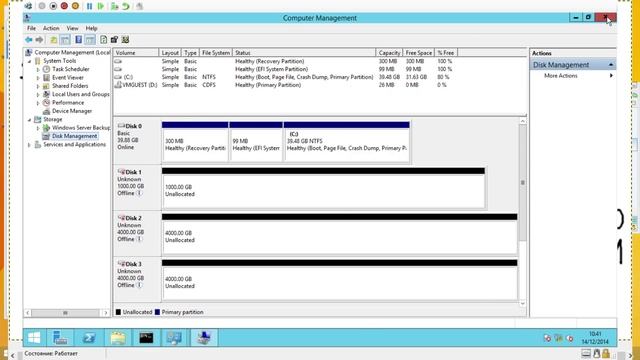Viewport: 640px width, 360px height.
Task: Open Server Manager from the taskbar
Action: 60,338
